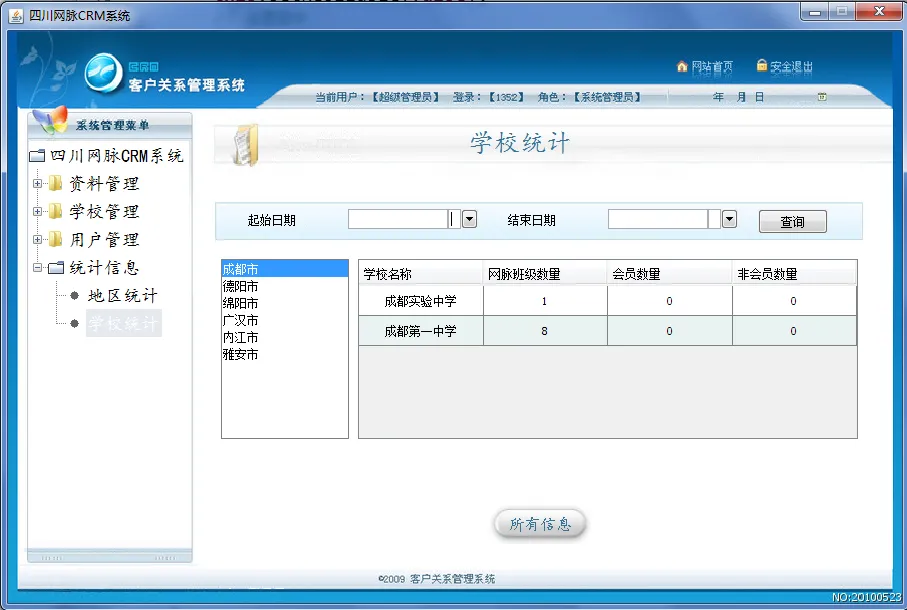
Task: Expand the 学校管理 tree node
Action: coord(38,212)
